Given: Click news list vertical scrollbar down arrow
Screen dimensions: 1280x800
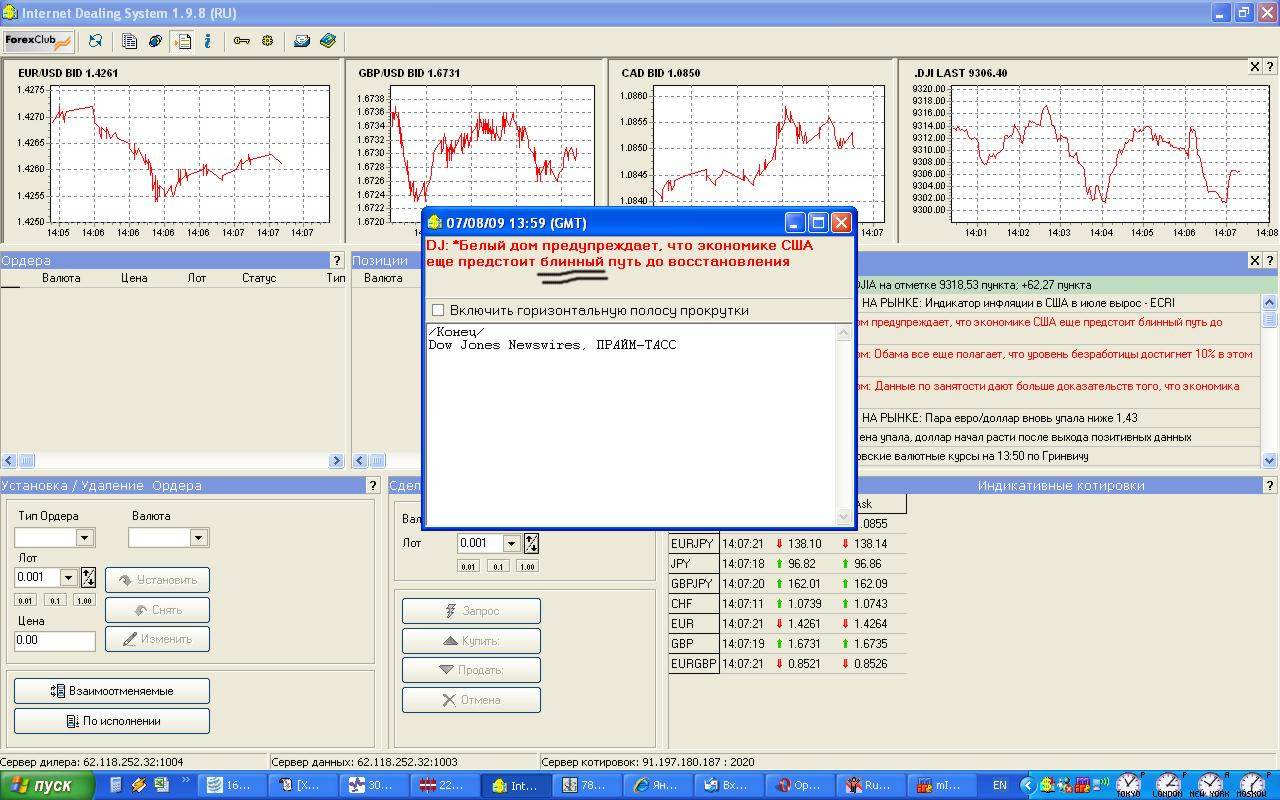Looking at the screenshot, I should [x=1270, y=460].
